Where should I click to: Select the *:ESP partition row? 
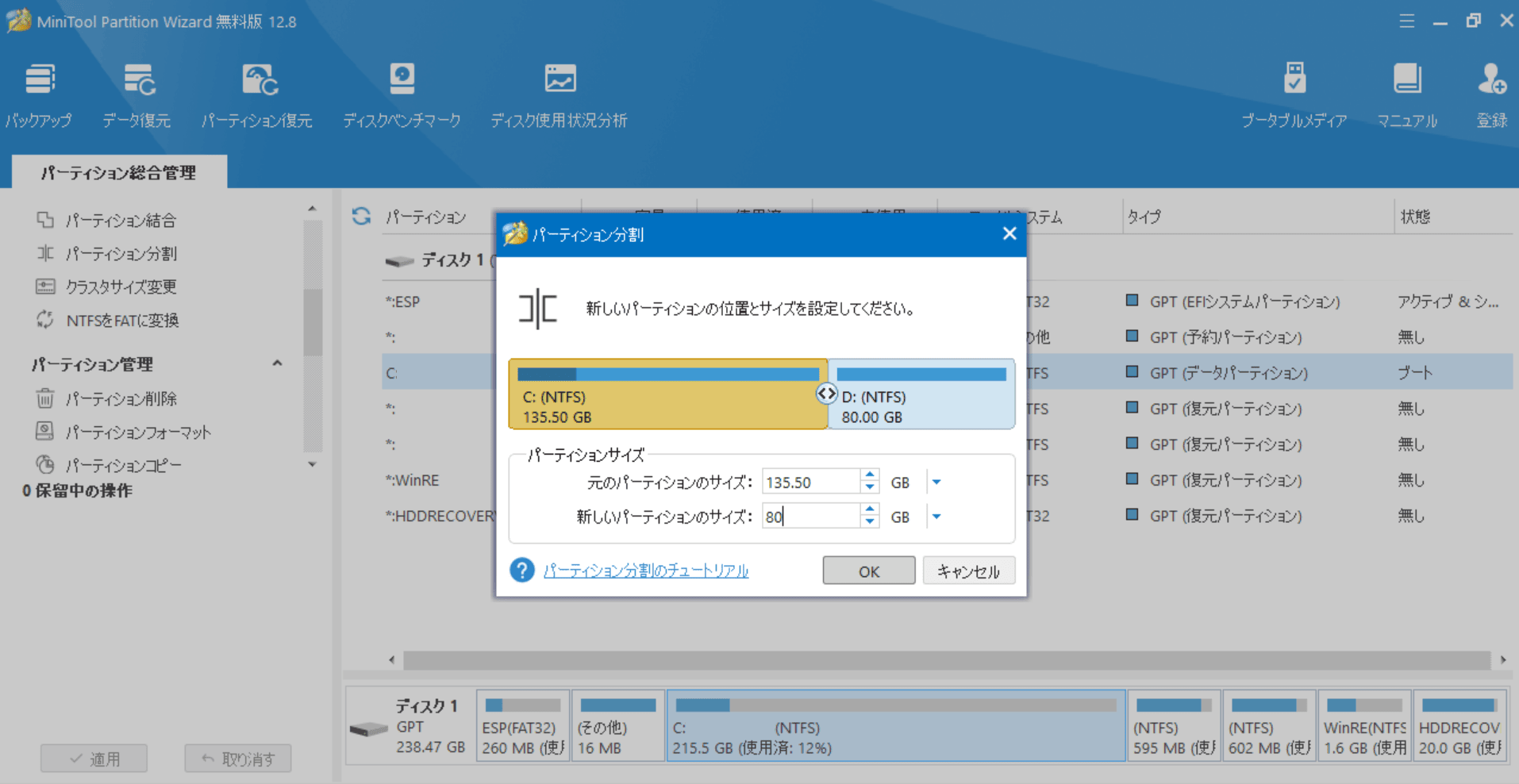click(x=948, y=302)
